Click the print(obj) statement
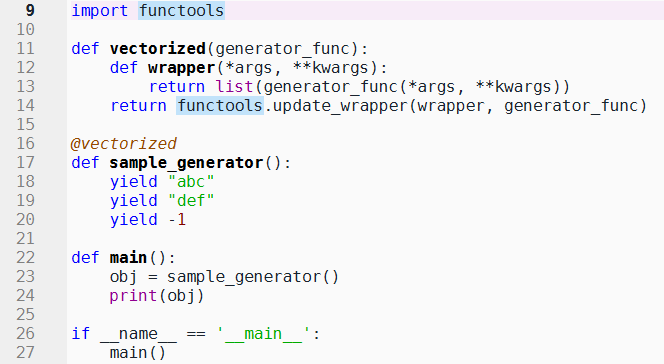The width and height of the screenshot is (664, 364). pos(157,296)
